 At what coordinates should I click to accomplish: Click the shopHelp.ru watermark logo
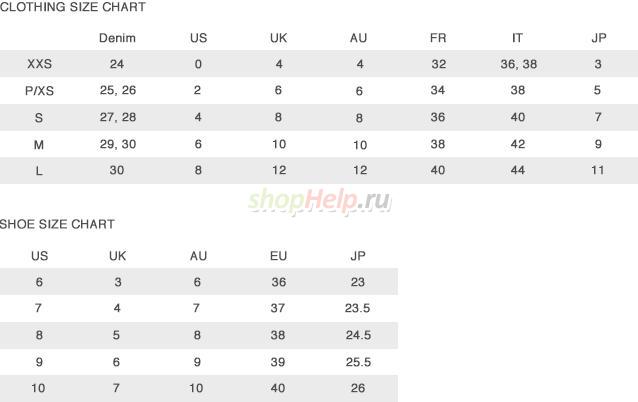click(319, 201)
